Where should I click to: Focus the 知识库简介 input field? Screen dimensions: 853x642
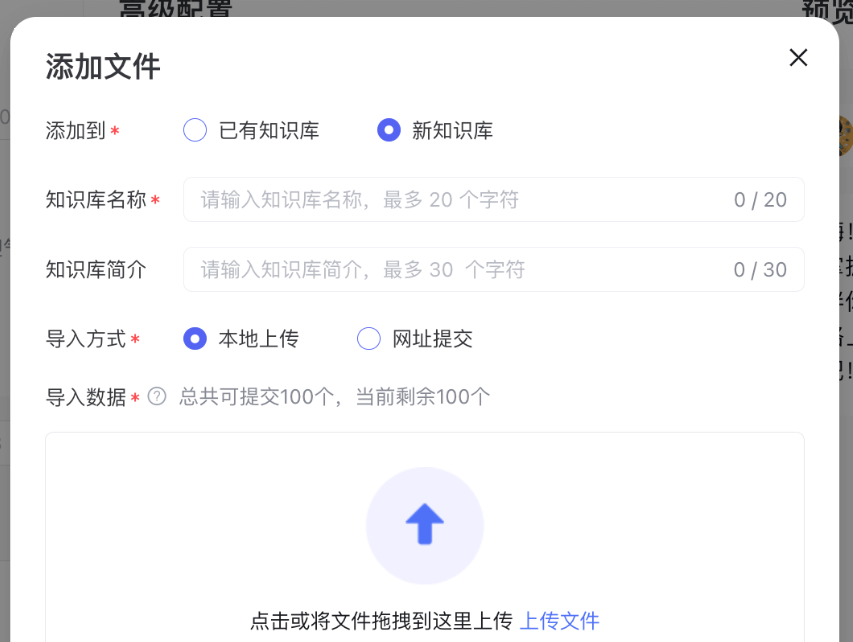tap(493, 269)
